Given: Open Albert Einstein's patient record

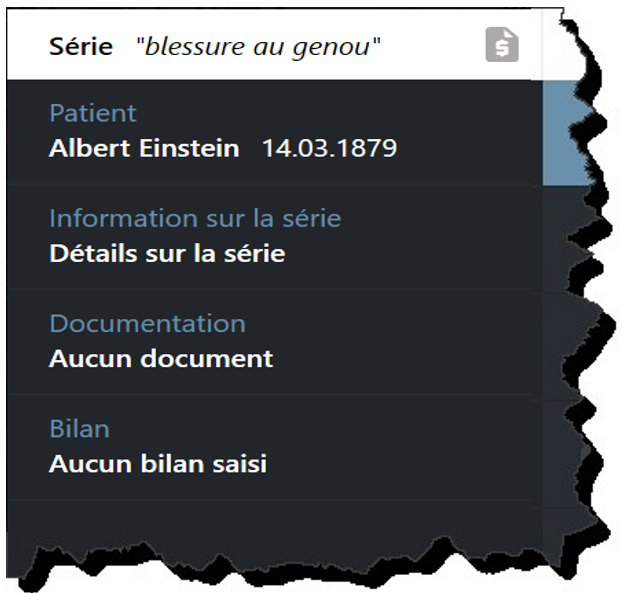Looking at the screenshot, I should [144, 149].
